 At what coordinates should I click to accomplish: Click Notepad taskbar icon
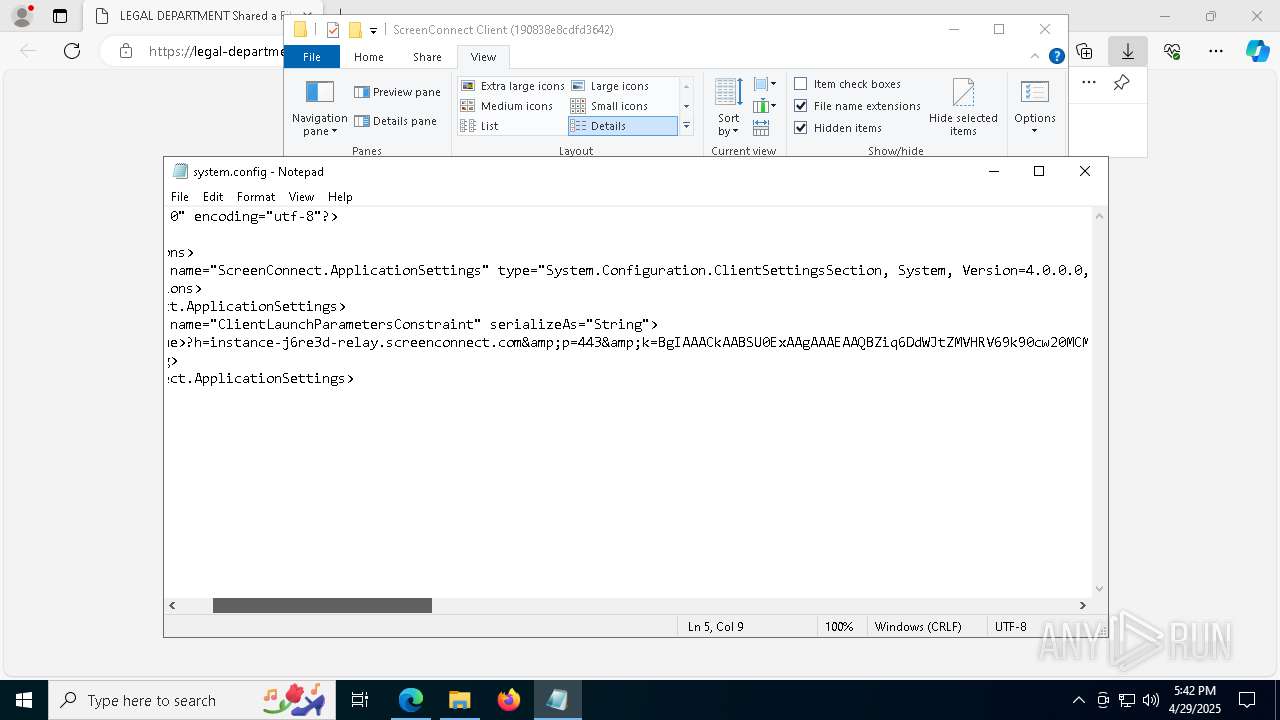(x=557, y=700)
